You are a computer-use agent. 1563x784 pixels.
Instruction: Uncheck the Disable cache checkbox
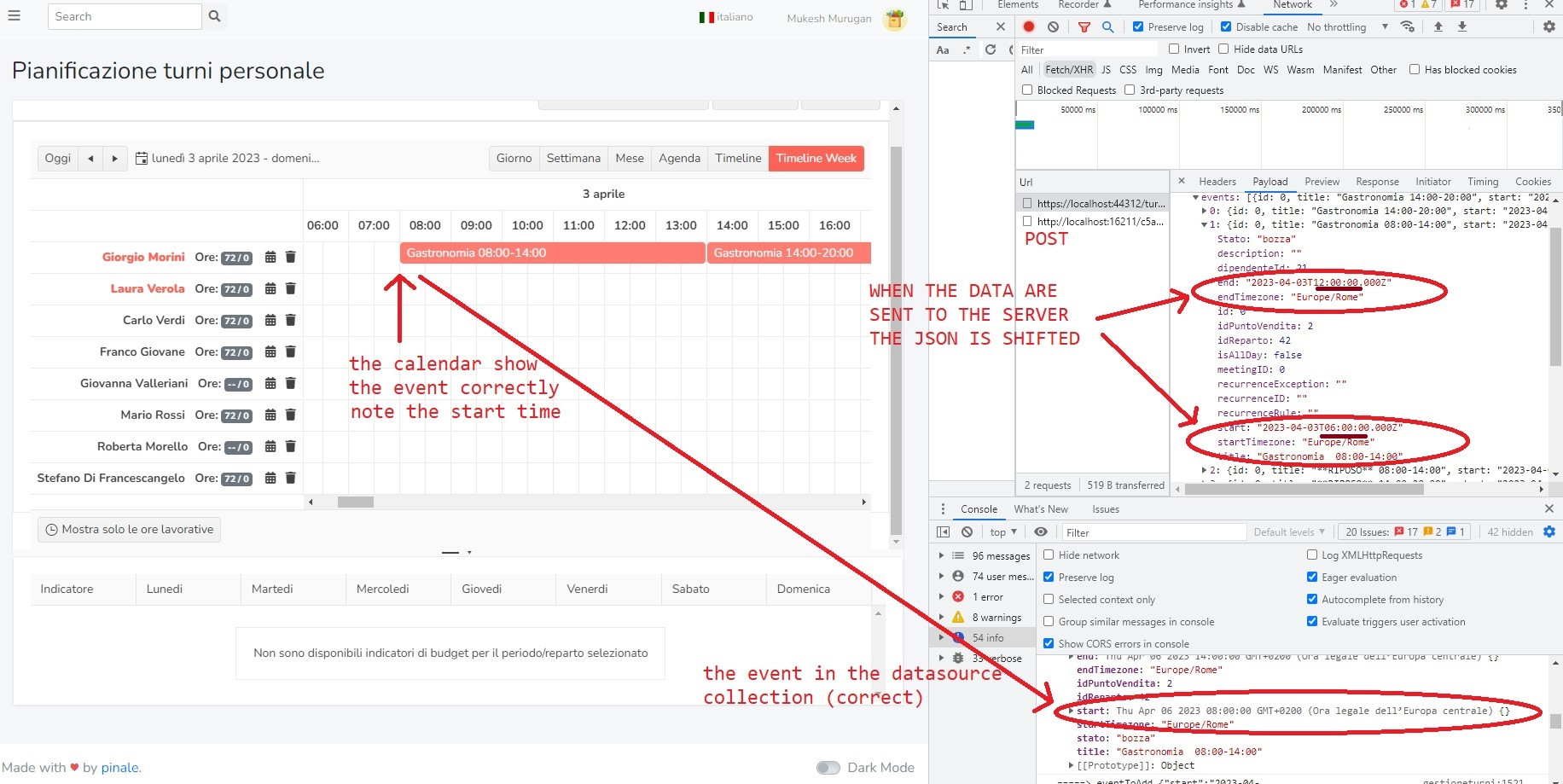click(x=1226, y=26)
